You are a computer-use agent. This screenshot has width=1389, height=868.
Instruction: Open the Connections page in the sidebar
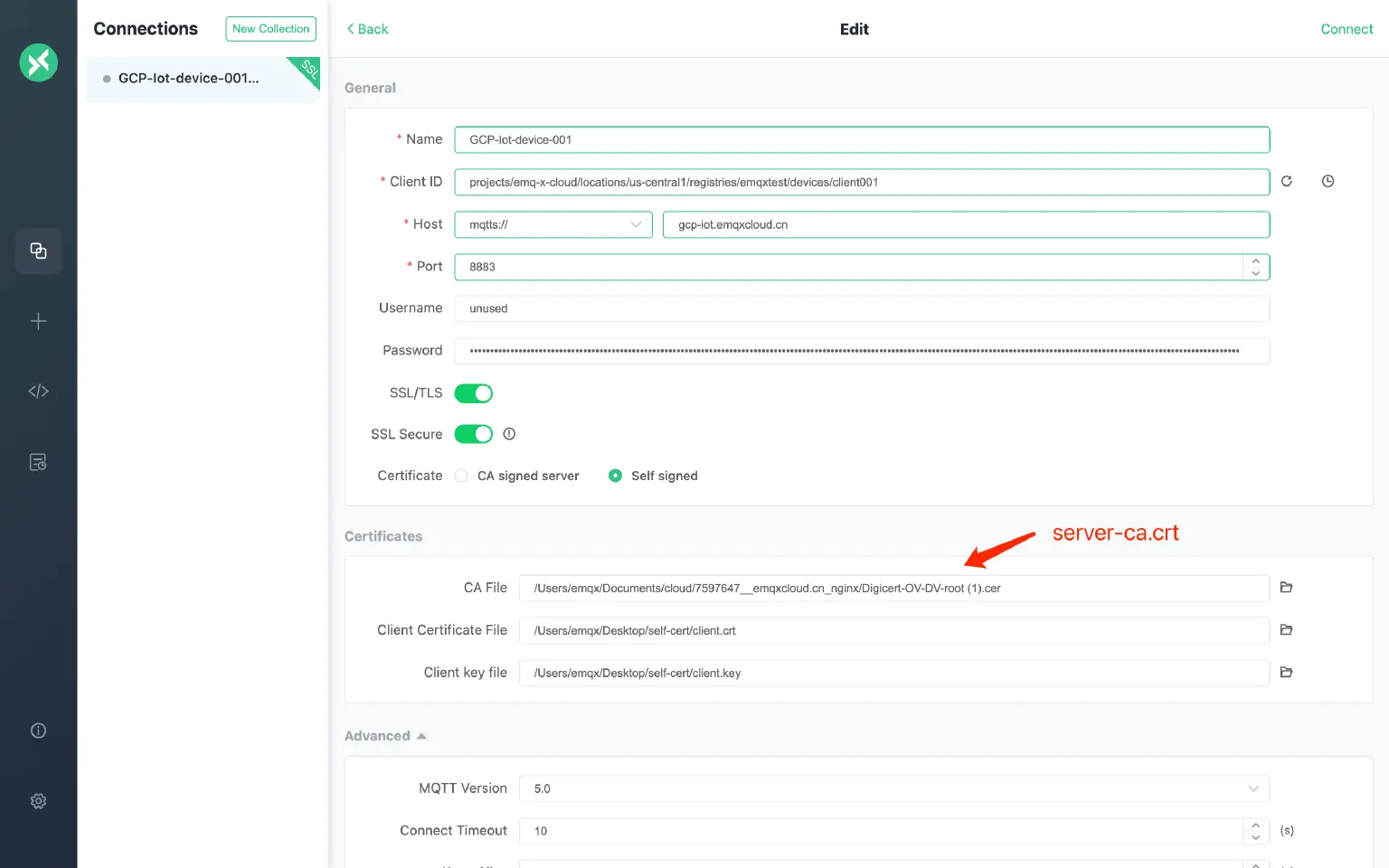click(38, 250)
